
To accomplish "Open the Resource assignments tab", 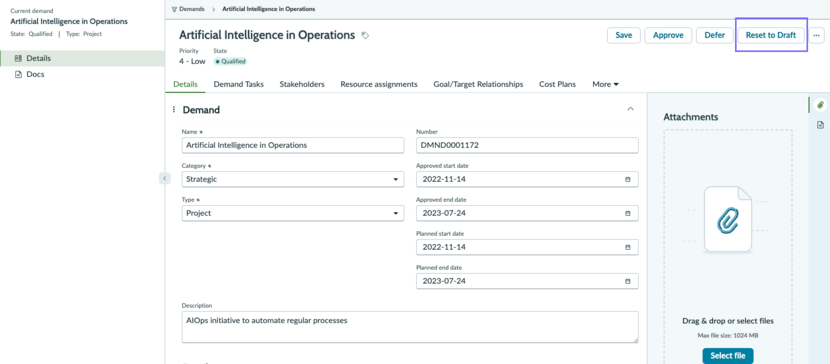I will [379, 84].
